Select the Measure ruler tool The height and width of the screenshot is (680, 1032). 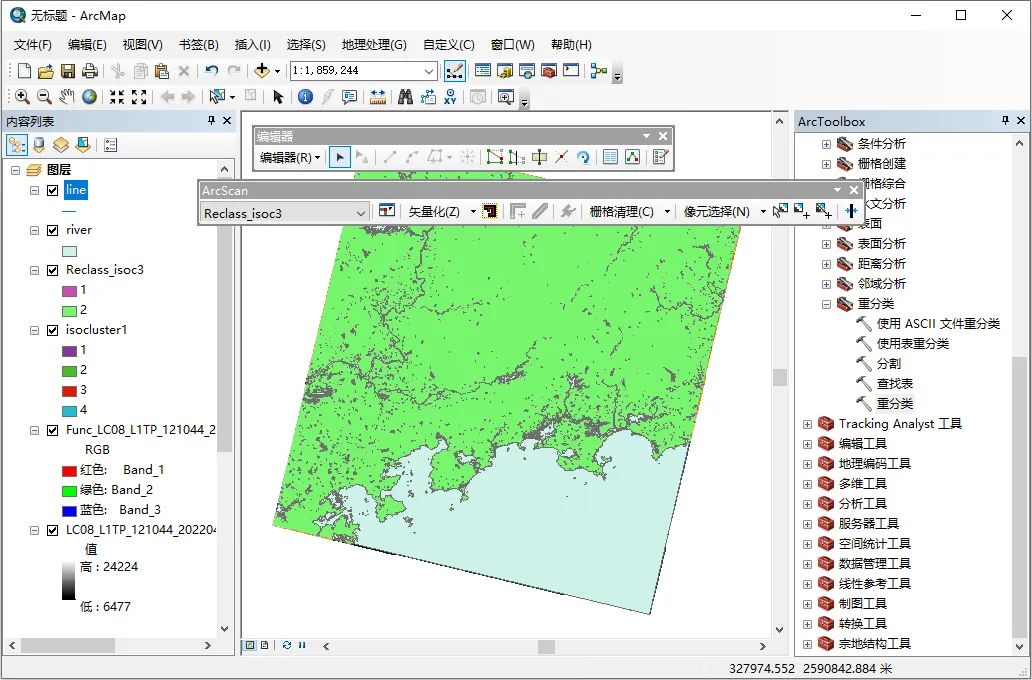click(x=378, y=97)
